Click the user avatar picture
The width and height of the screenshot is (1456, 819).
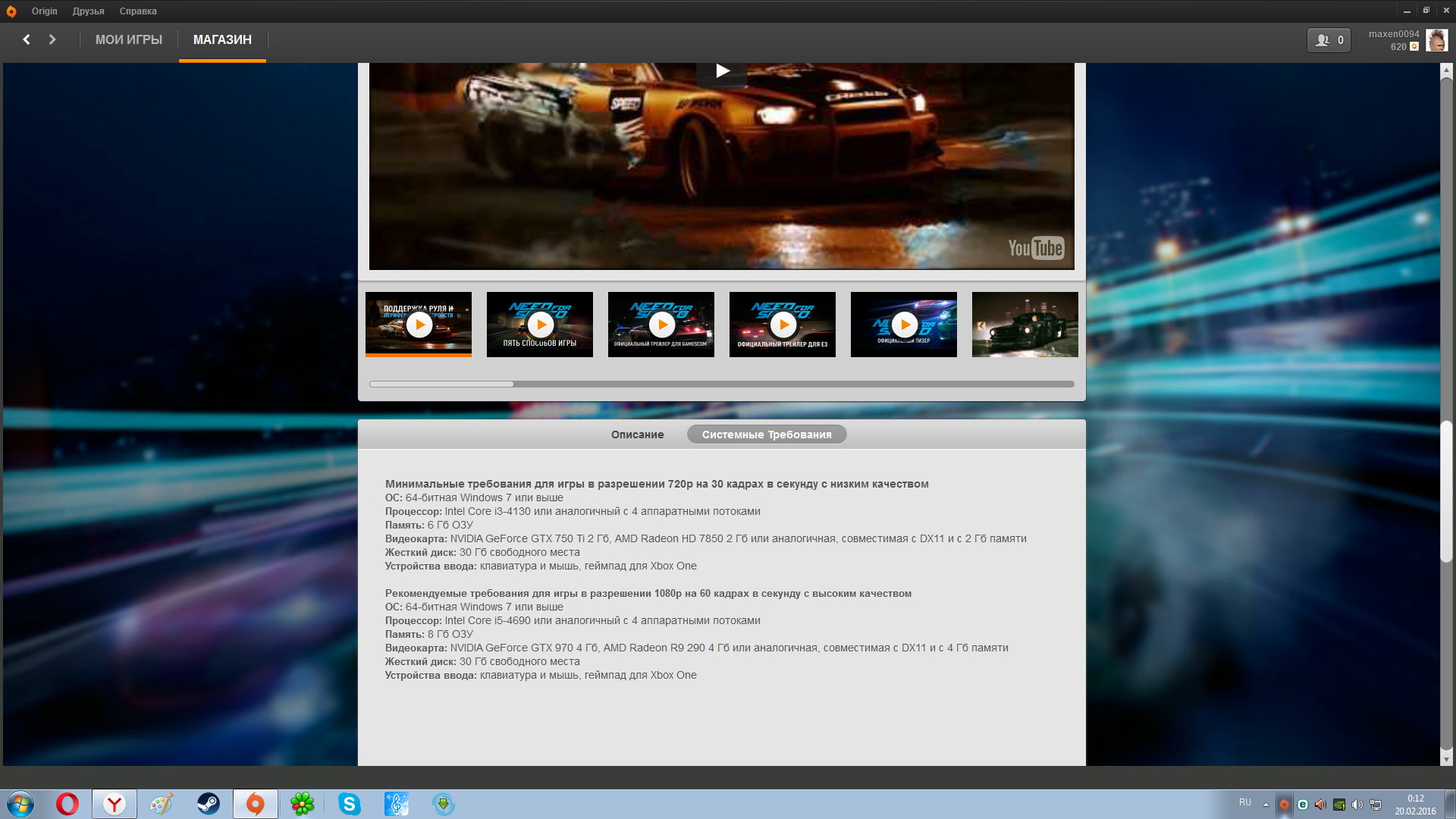(1436, 40)
